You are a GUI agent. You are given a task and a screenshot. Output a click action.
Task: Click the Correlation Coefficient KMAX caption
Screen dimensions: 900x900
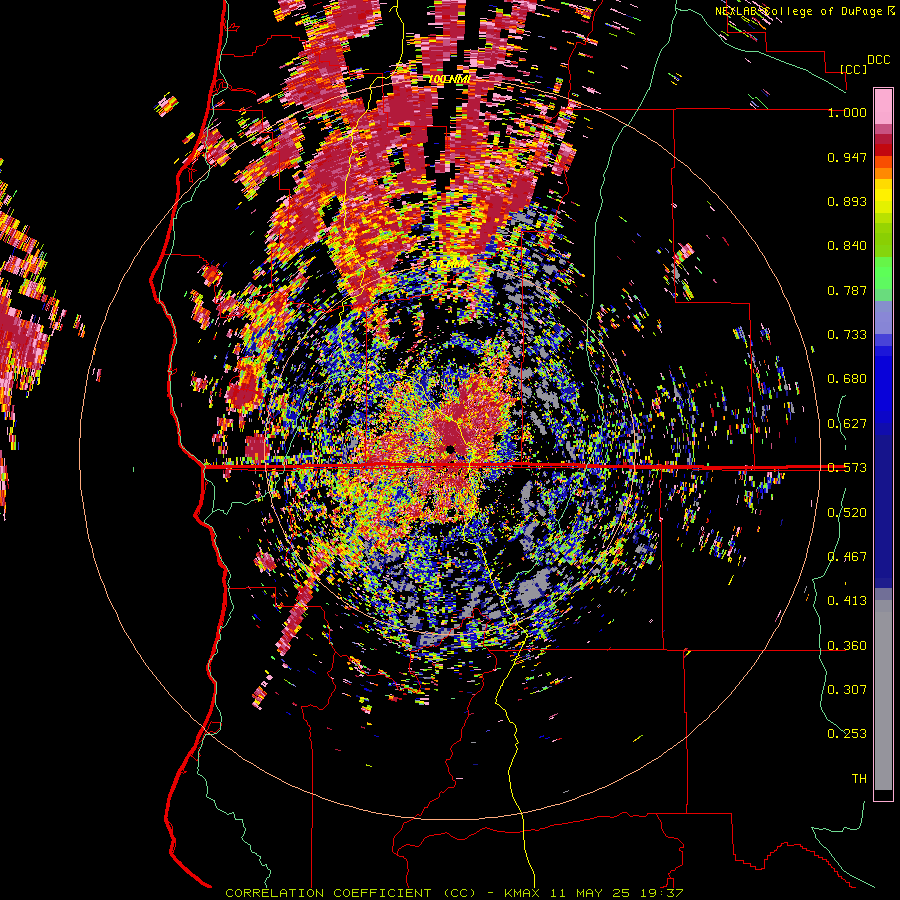click(x=454, y=893)
